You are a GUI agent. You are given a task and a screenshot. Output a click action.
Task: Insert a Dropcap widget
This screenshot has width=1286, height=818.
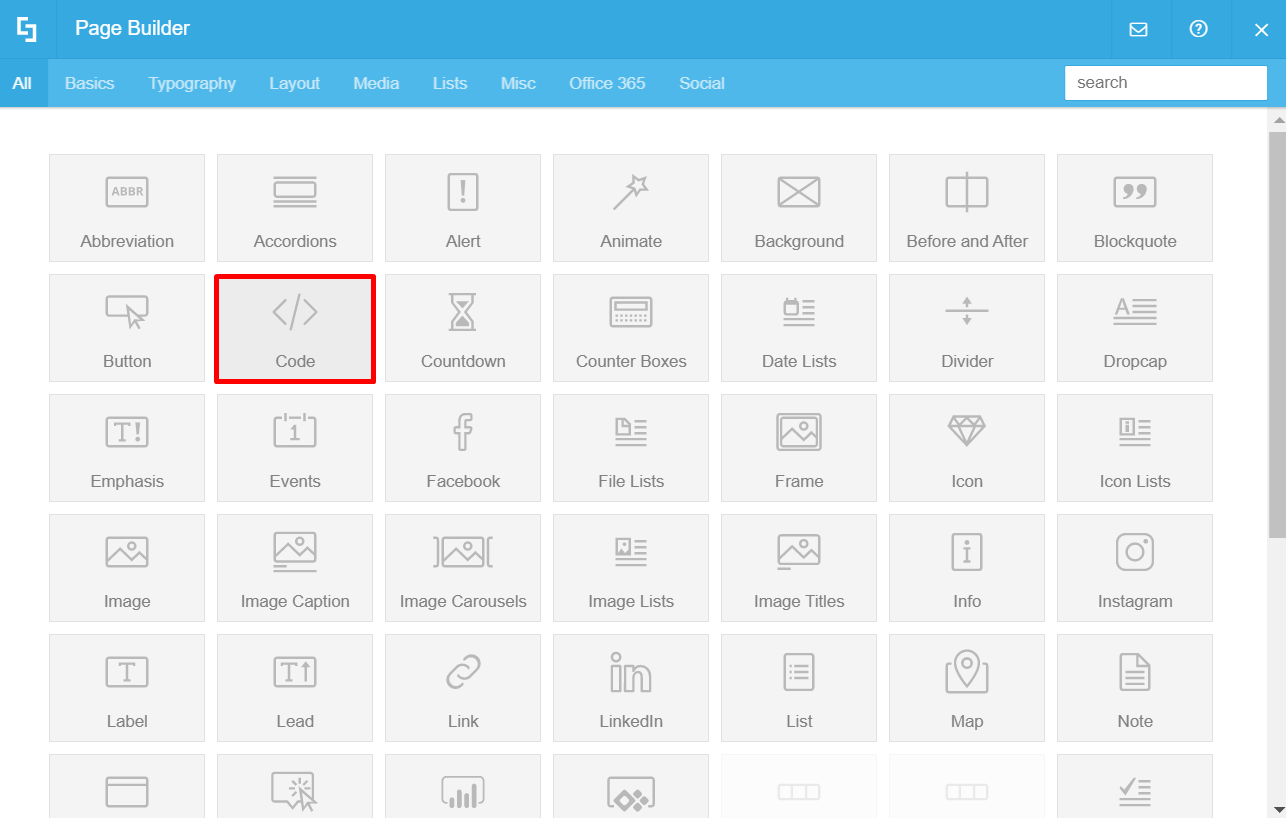pyautogui.click(x=1134, y=328)
